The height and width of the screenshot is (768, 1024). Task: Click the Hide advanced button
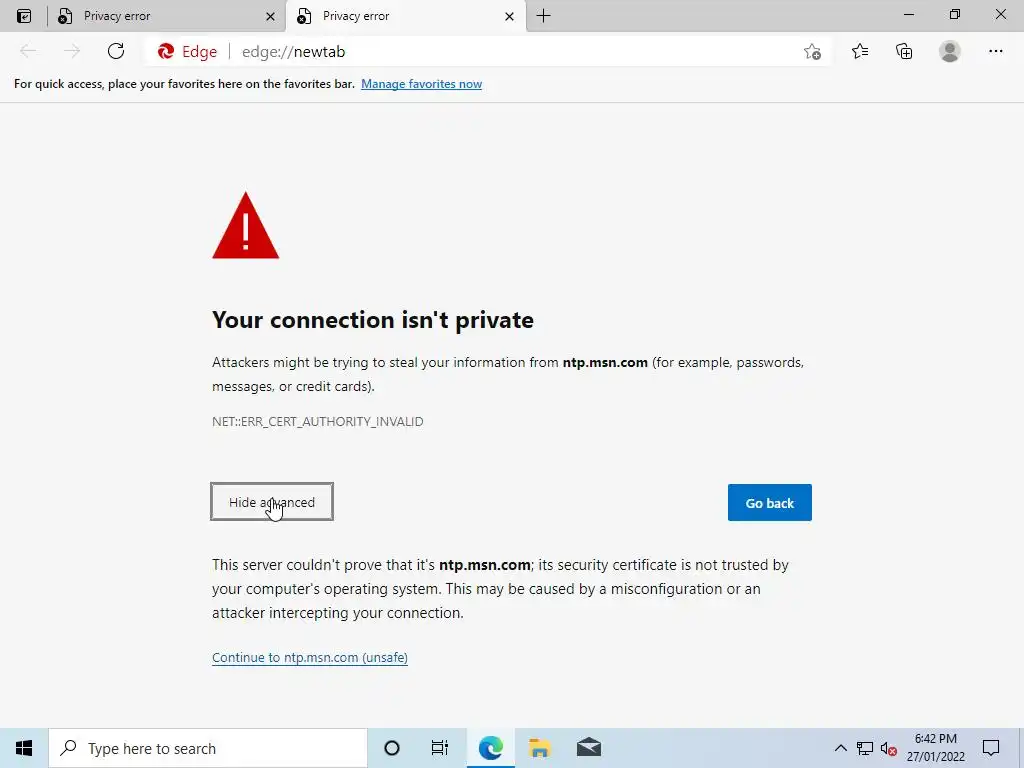272,502
